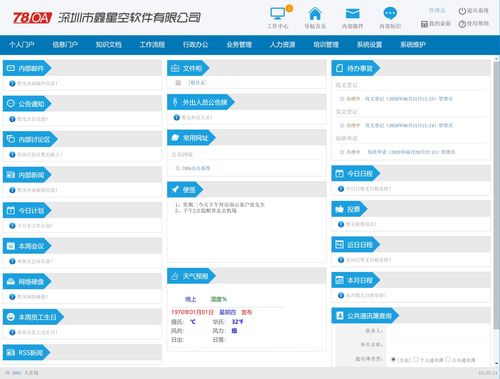Screen dimensions: 500x379
Task: Click the 投票 thumbs-up panel icon
Action: [x=339, y=209]
